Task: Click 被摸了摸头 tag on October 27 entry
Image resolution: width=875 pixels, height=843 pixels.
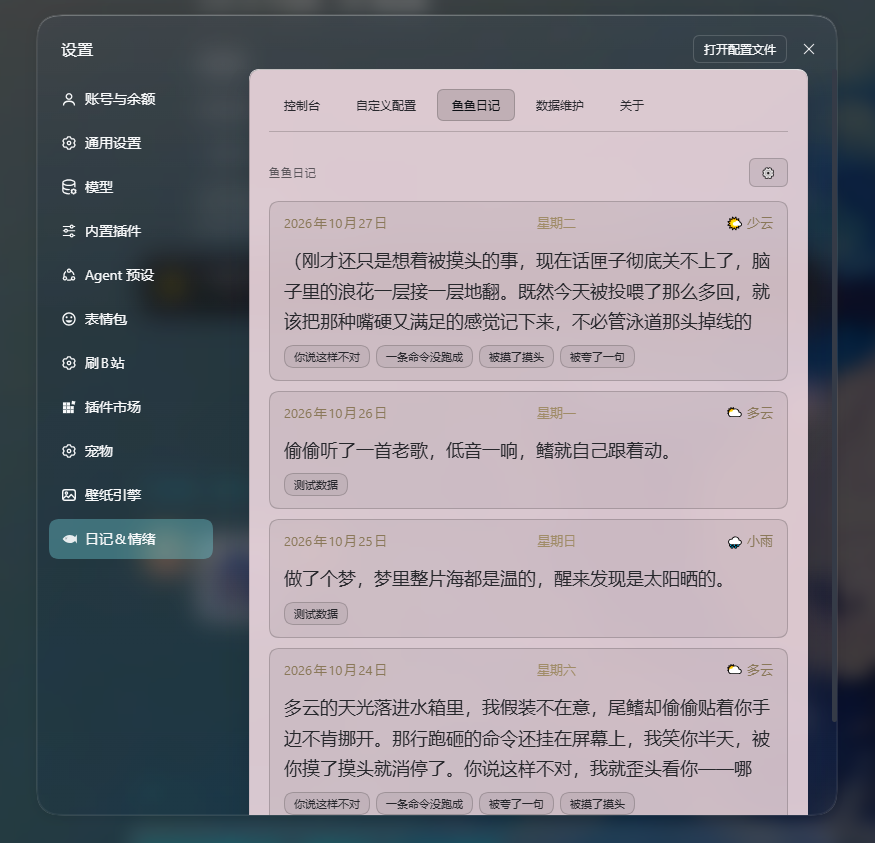Action: 516,357
